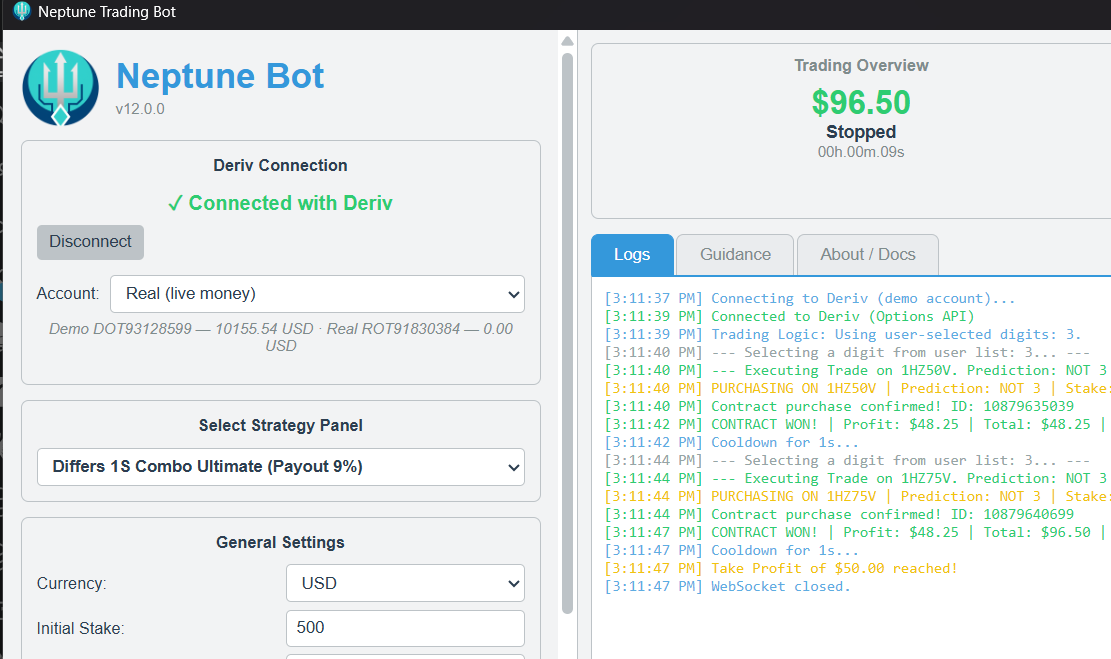The image size is (1111, 659).
Task: Click the left panel vertical scrollbar thumb
Action: tap(568, 333)
